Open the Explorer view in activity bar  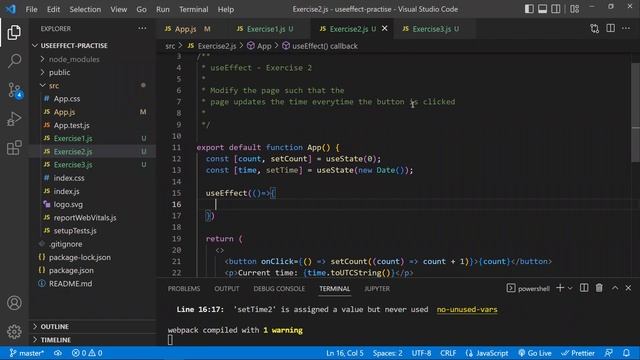14,32
